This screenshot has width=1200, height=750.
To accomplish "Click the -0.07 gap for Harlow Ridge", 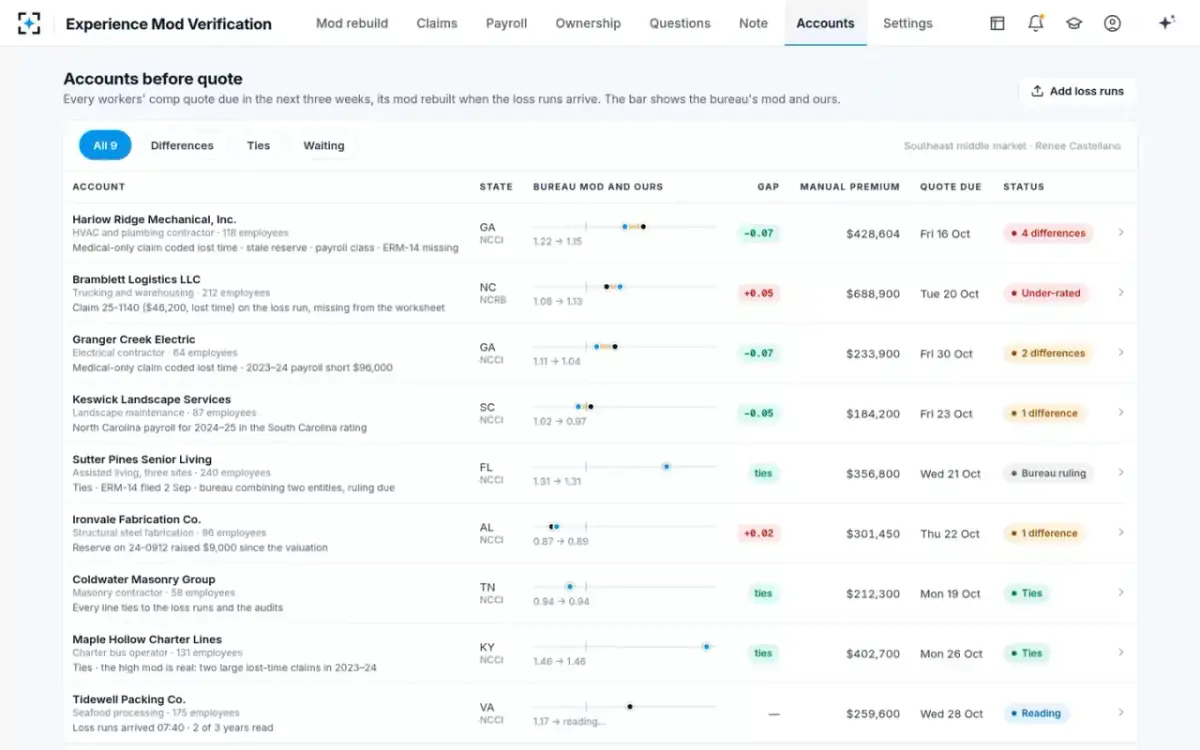I will pyautogui.click(x=759, y=233).
